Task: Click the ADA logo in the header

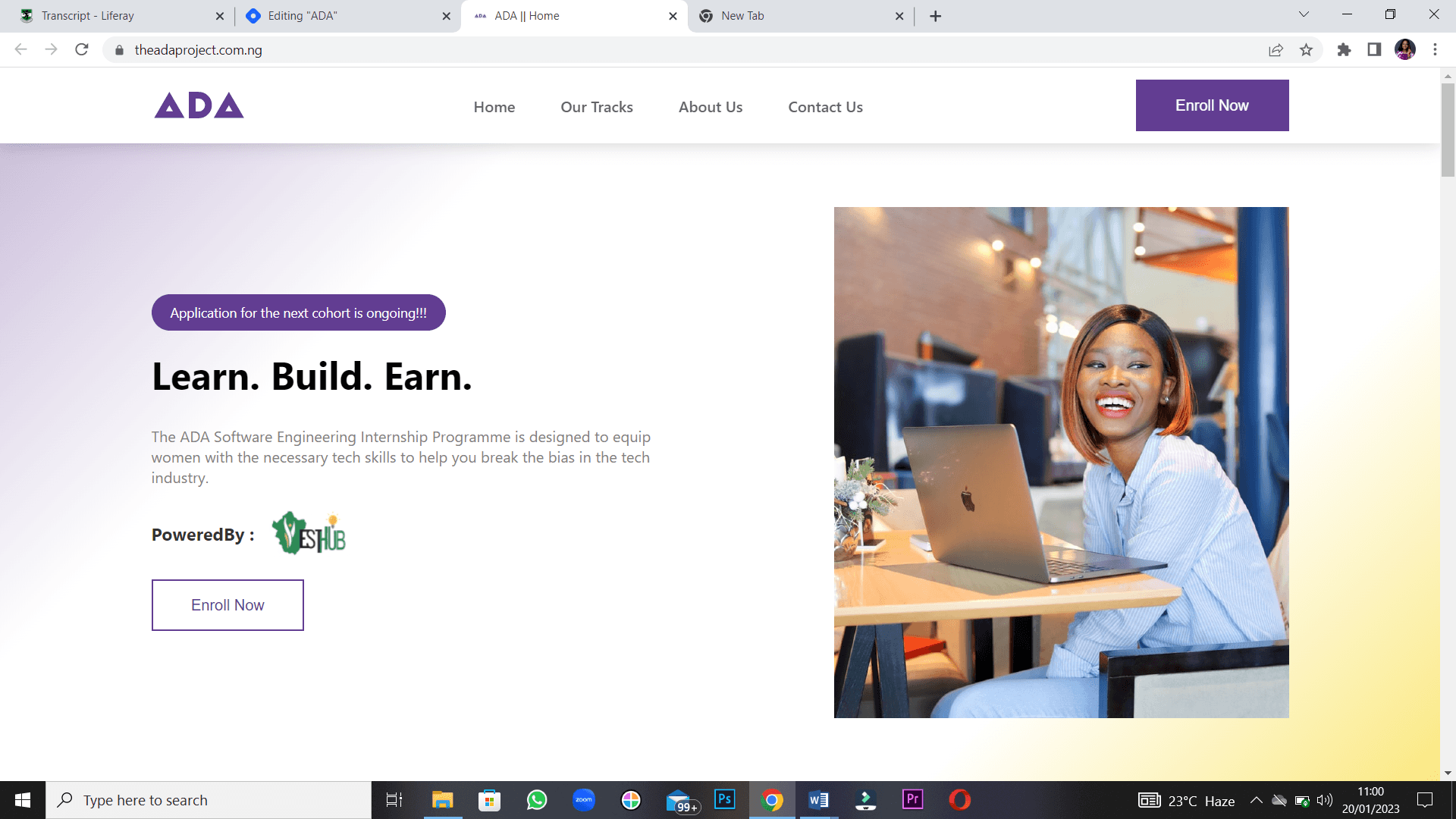Action: [199, 105]
